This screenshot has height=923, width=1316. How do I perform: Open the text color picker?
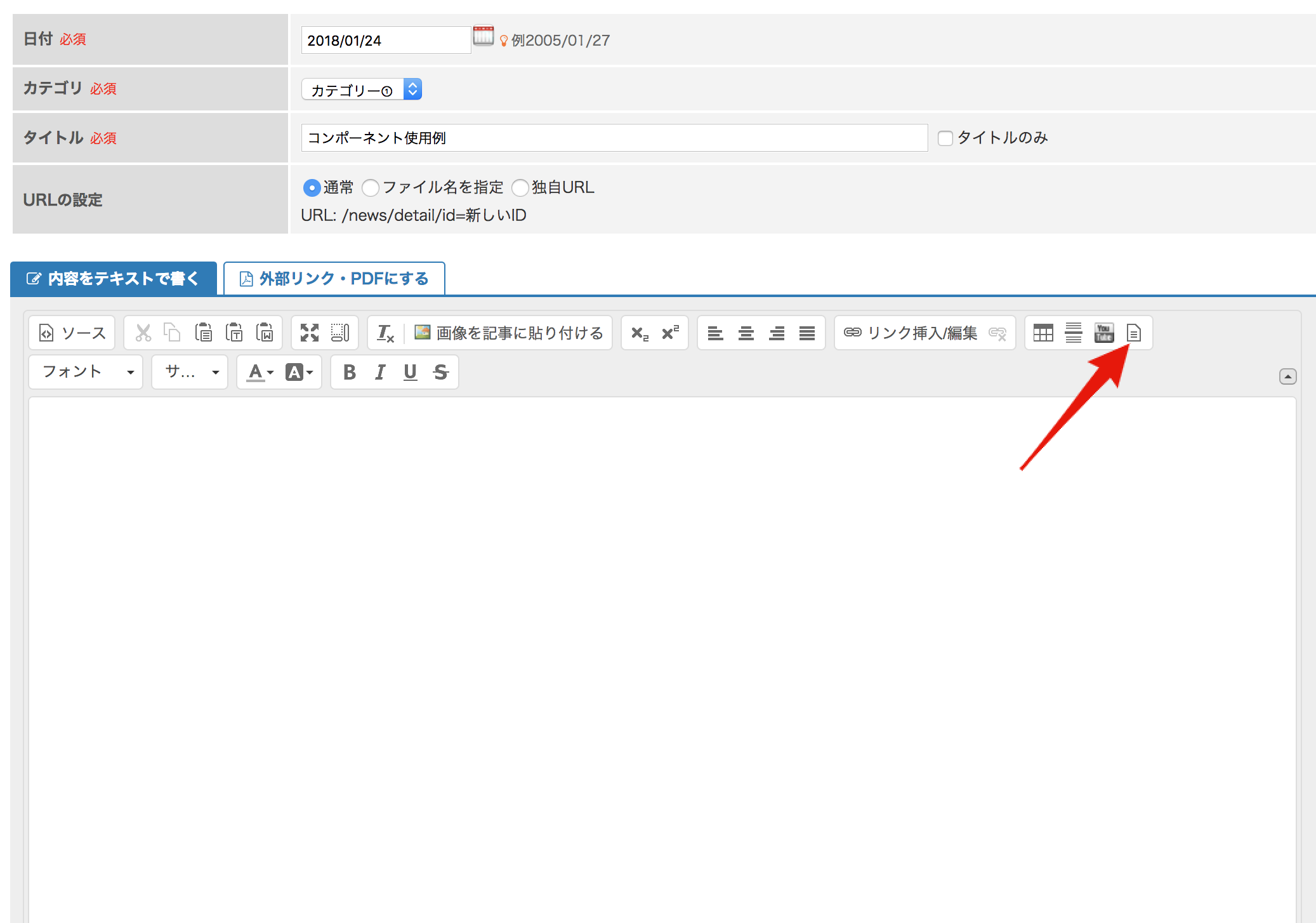260,372
